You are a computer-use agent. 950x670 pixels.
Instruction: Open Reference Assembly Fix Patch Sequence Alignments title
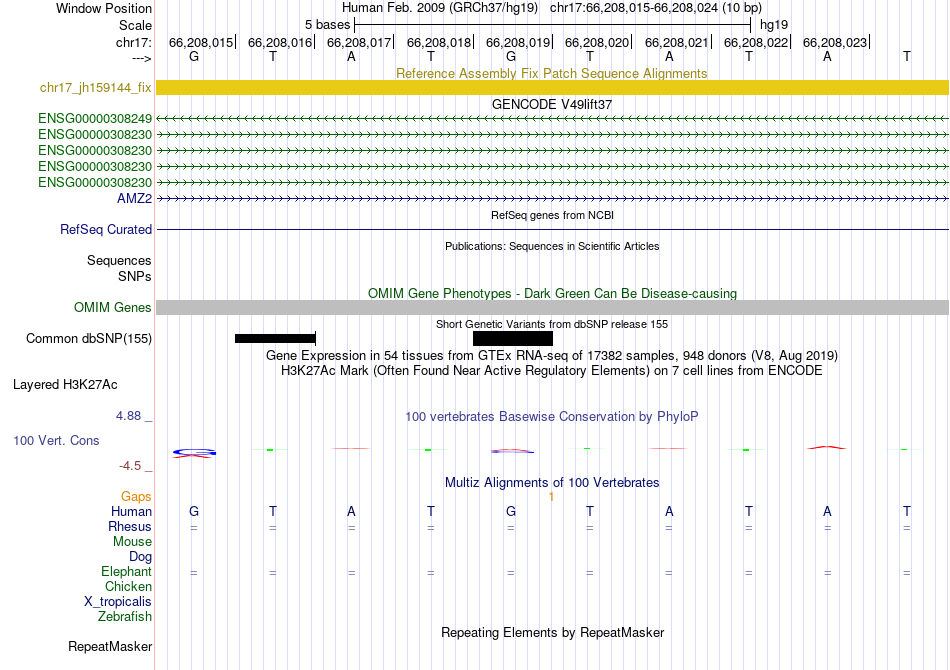pyautogui.click(x=551, y=74)
